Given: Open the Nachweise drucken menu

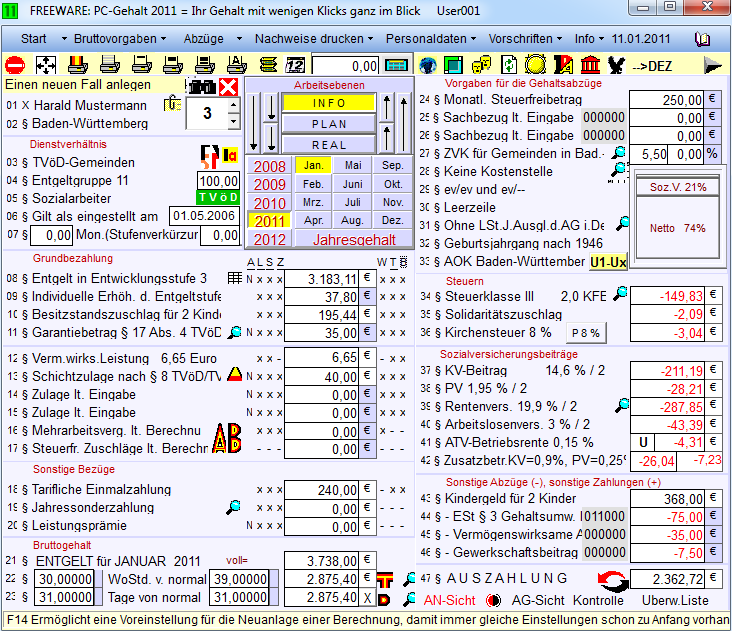Looking at the screenshot, I should [312, 39].
